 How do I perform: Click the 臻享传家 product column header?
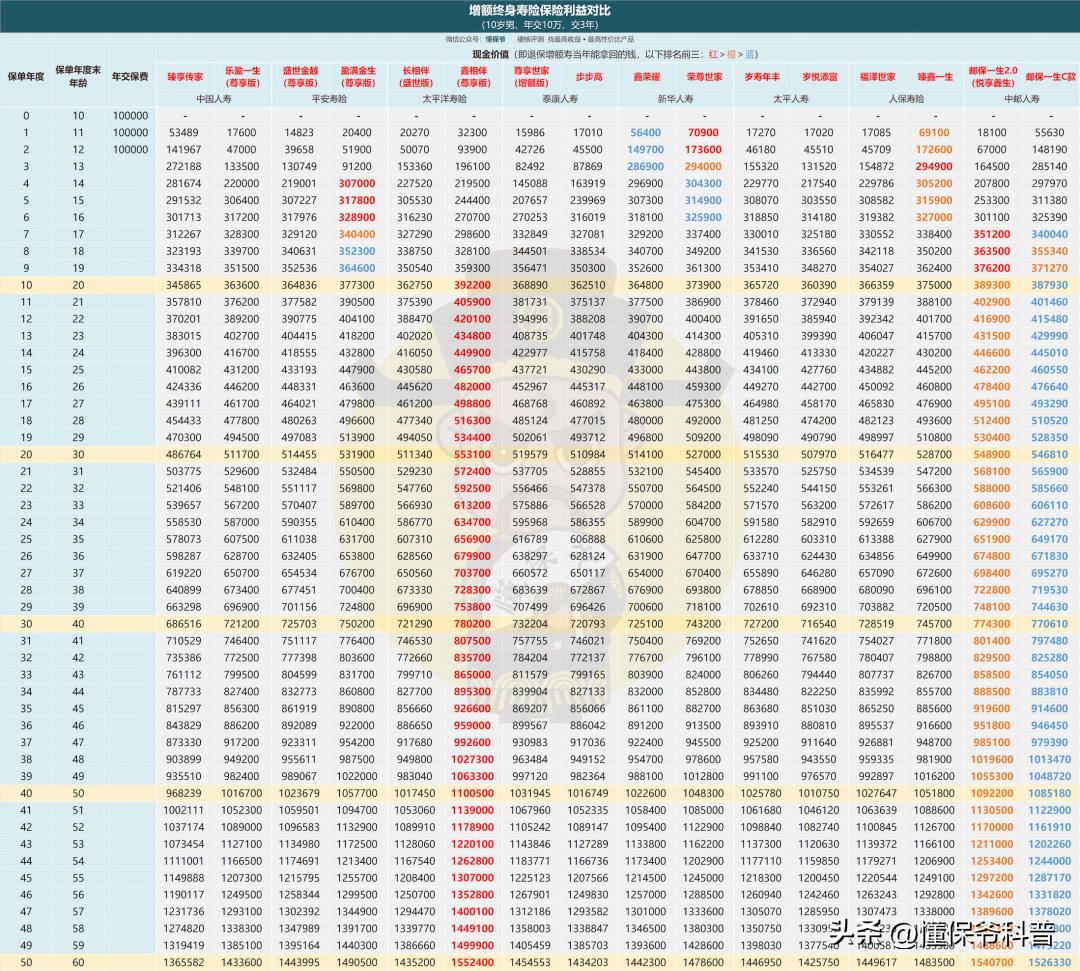point(184,76)
